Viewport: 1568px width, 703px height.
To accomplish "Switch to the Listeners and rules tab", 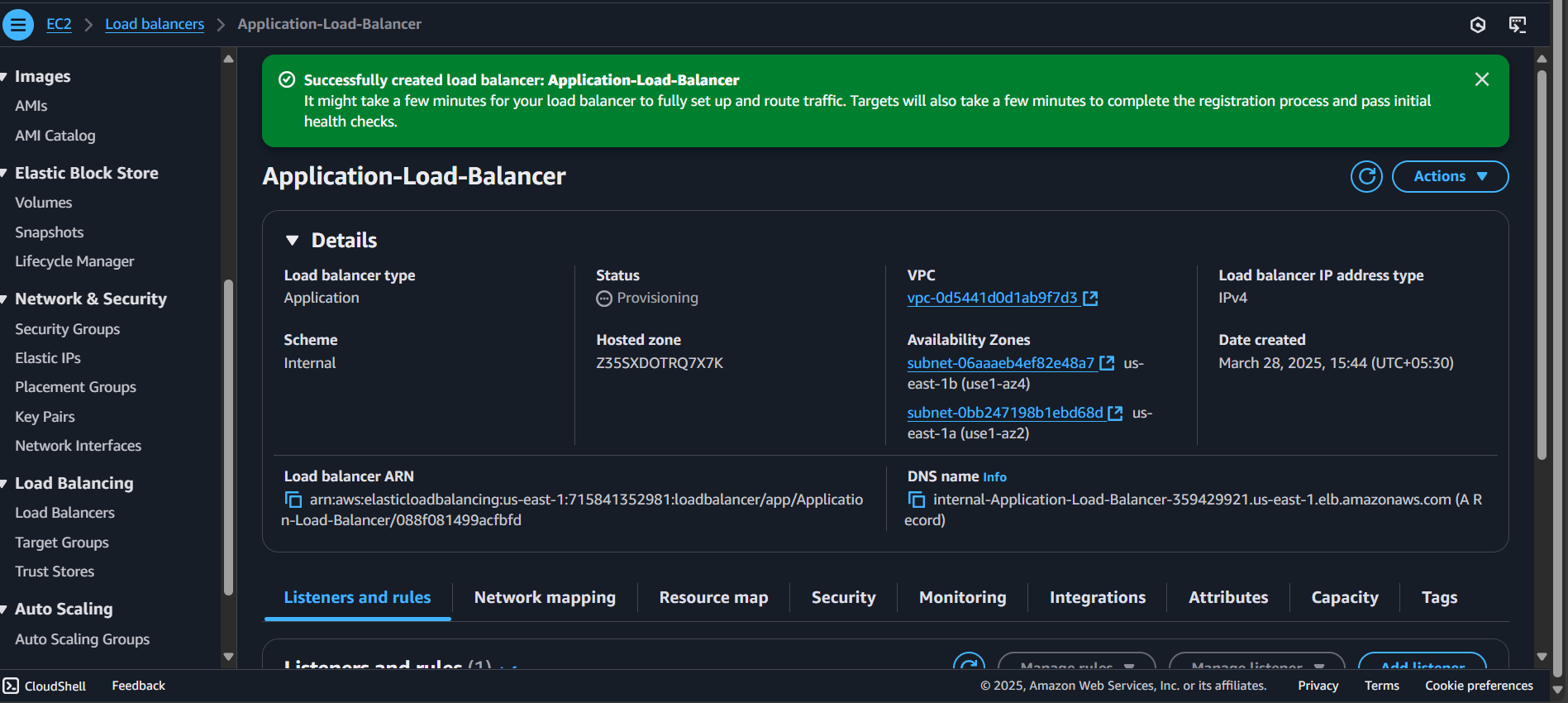I will tap(357, 597).
